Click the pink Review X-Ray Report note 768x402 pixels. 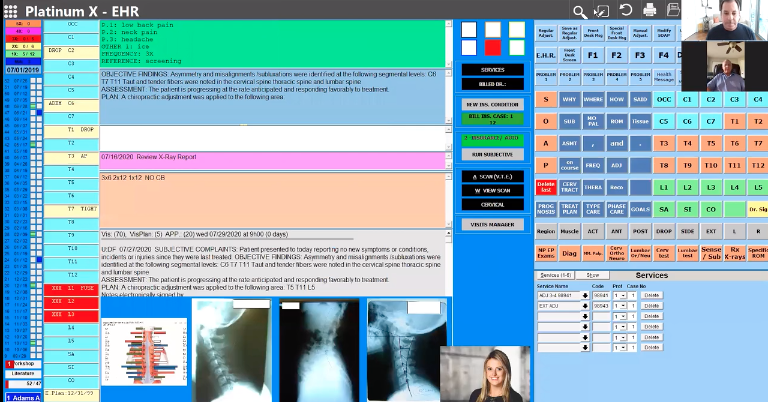coord(272,160)
